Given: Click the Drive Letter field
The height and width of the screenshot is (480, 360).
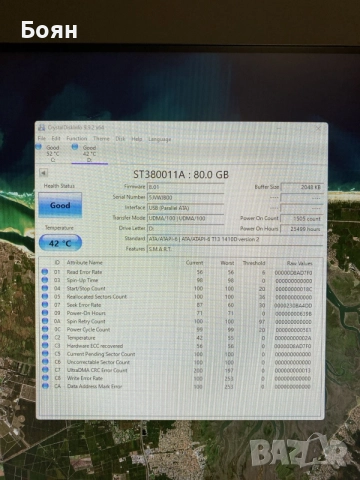Looking at the screenshot, I should pos(185,229).
